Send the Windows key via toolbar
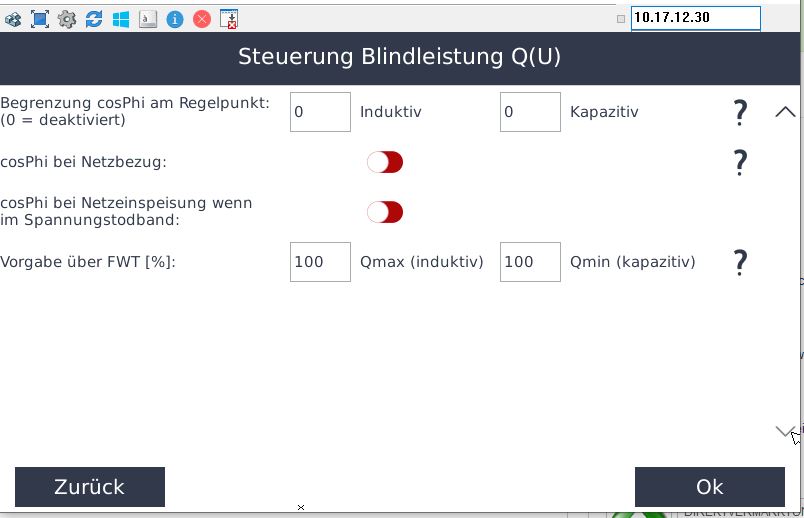The image size is (804, 518). coord(121,18)
